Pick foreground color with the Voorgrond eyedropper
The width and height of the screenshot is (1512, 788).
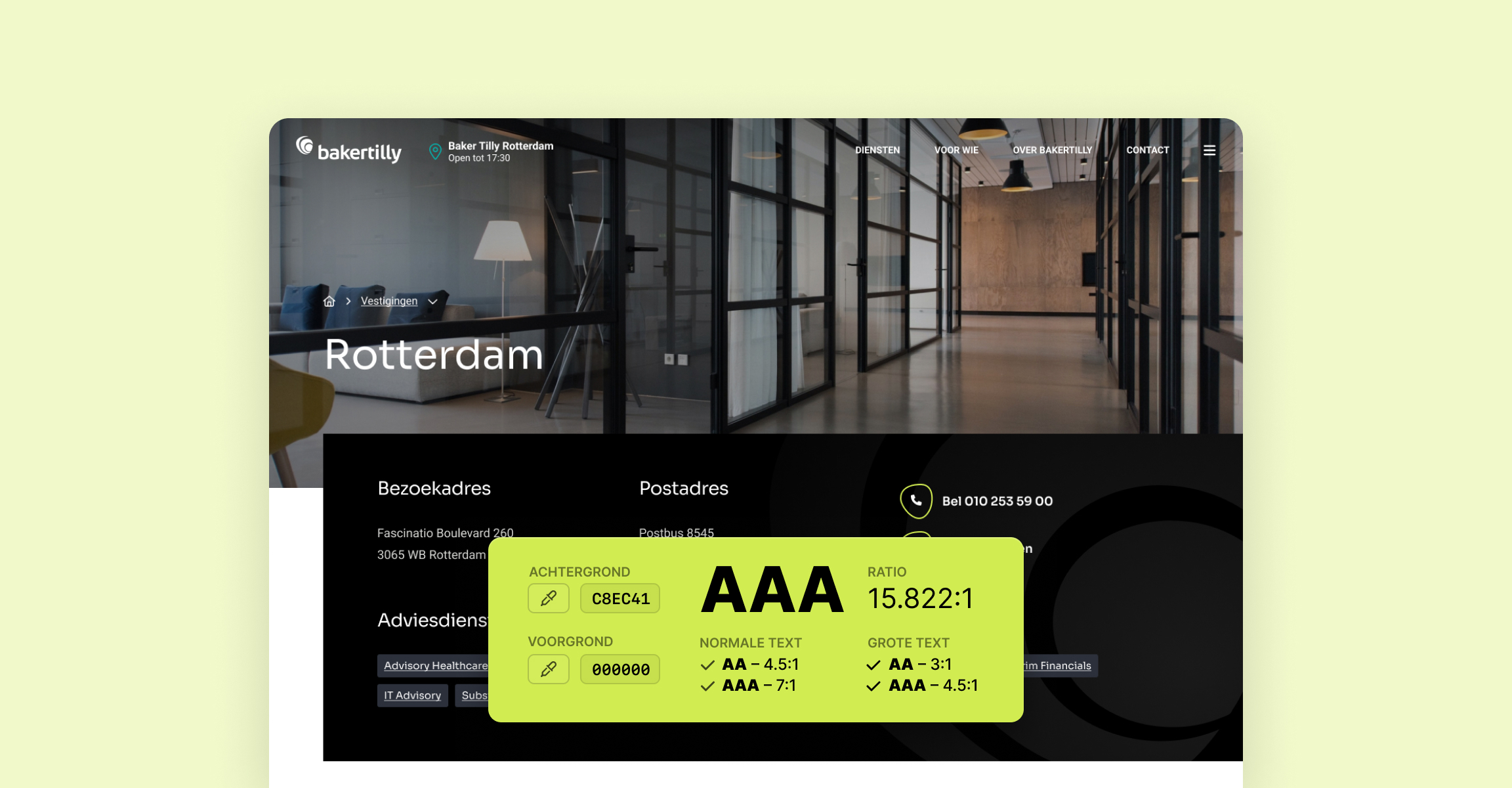[549, 669]
